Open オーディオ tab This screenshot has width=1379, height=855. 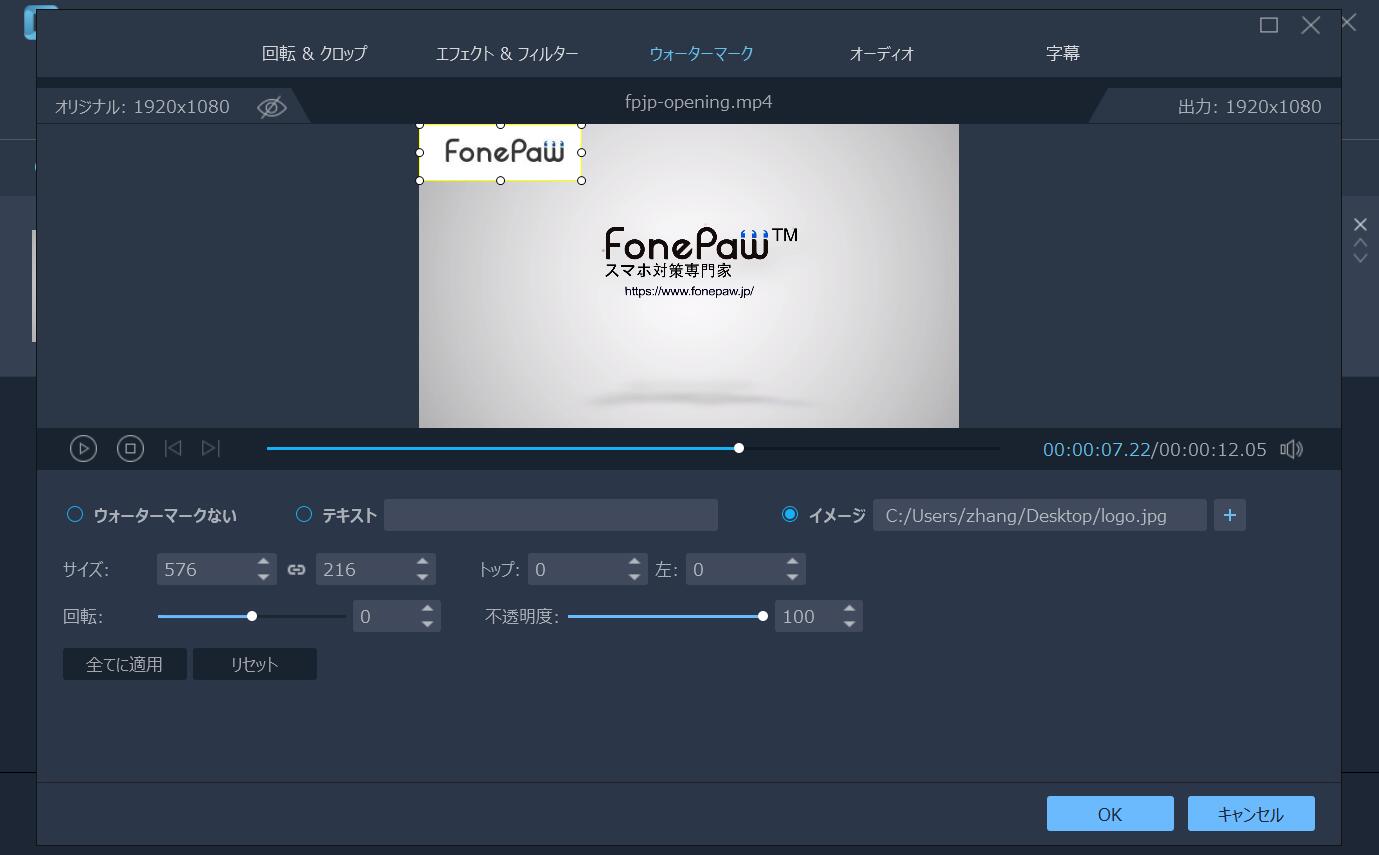tap(882, 53)
